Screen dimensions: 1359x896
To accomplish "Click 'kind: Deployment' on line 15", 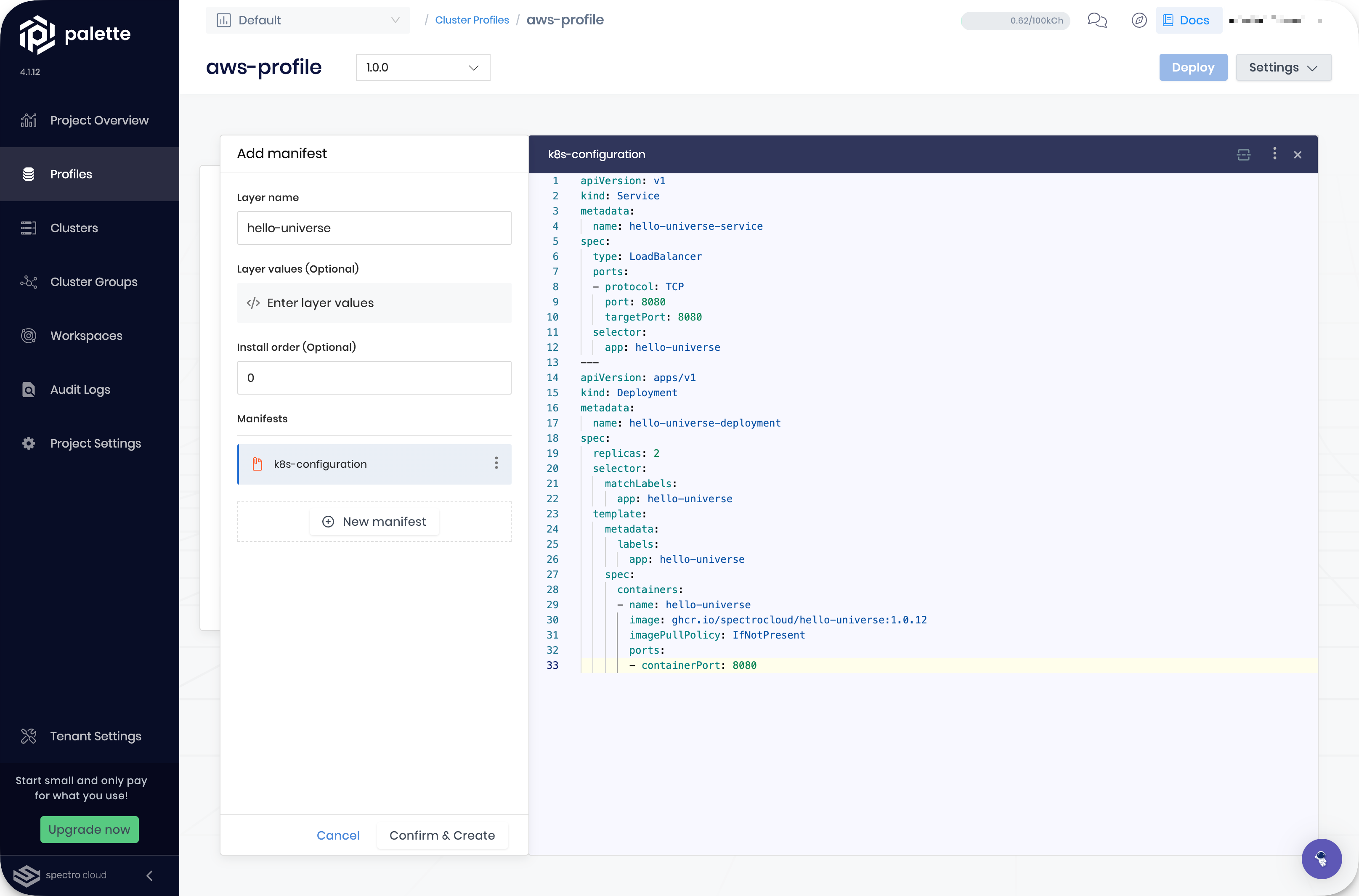I will click(x=629, y=392).
